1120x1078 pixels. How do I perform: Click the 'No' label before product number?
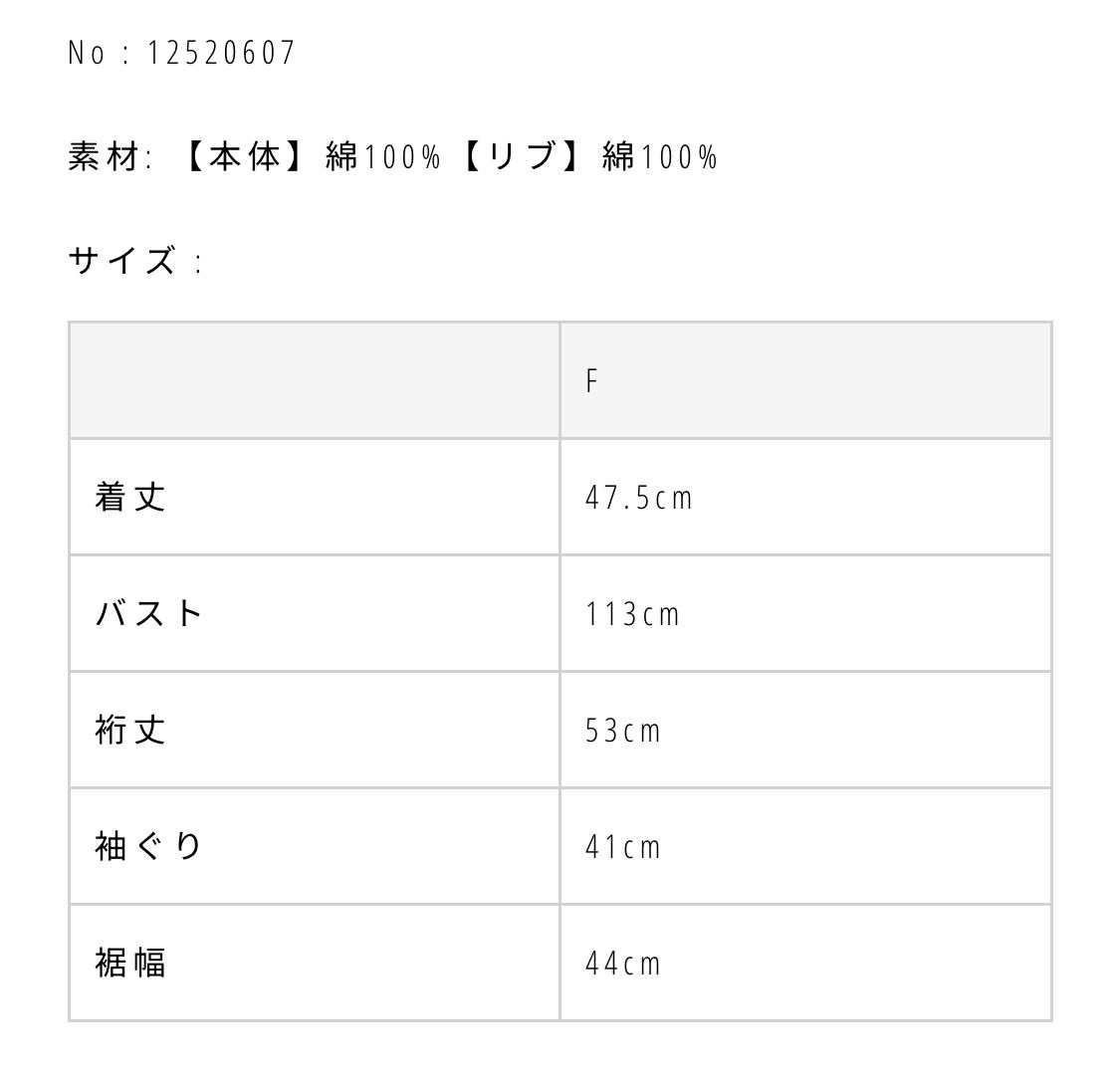tap(86, 53)
